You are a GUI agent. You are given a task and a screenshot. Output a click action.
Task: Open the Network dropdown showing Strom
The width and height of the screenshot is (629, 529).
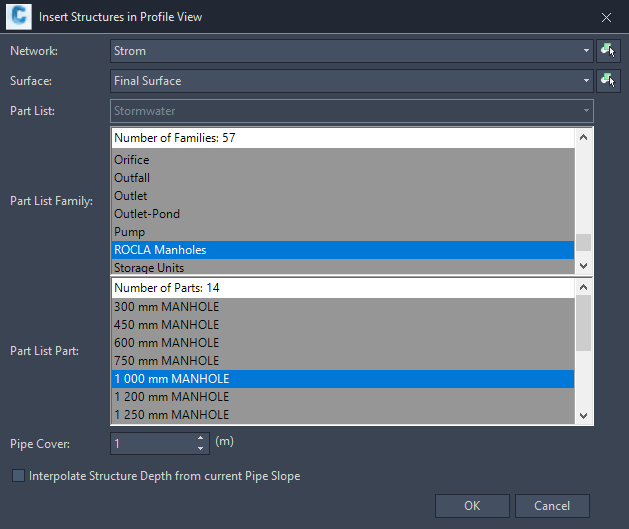tap(352, 51)
